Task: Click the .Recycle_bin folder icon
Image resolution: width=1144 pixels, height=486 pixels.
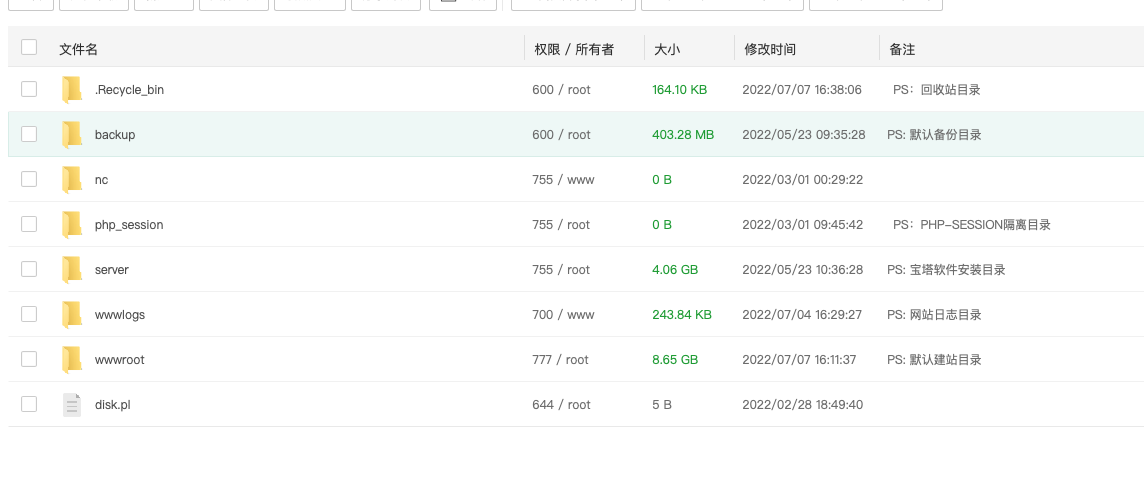Action: [72, 90]
